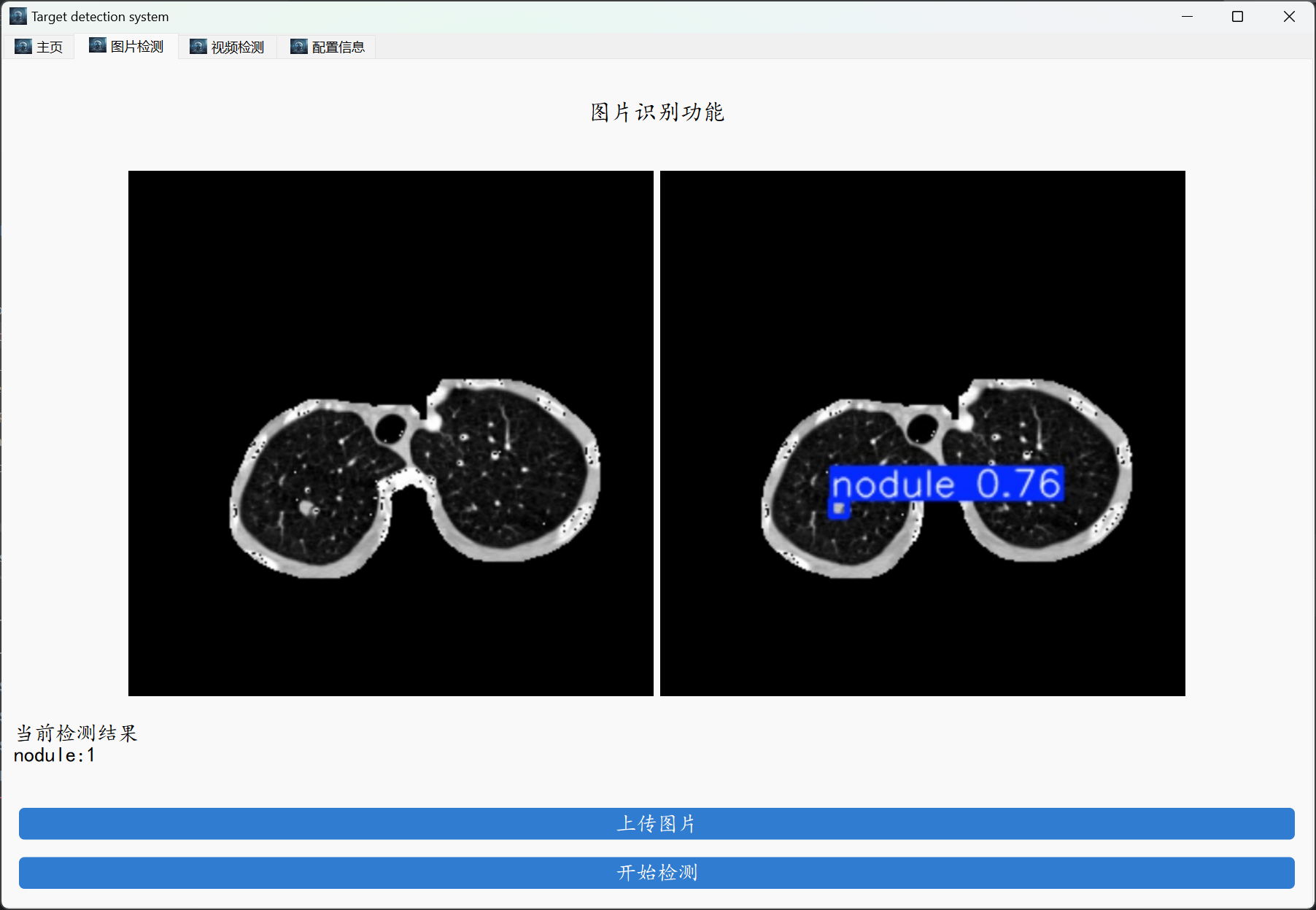Click the Target detection system title text
The width and height of the screenshot is (1316, 910).
click(x=100, y=17)
